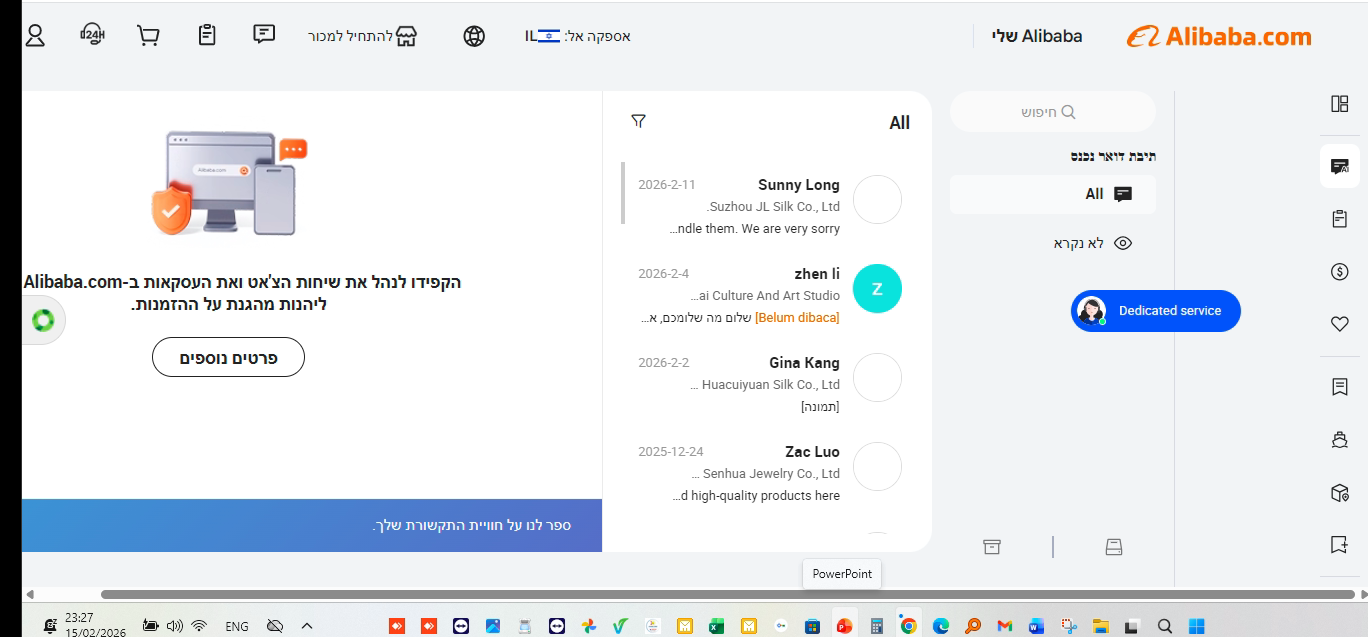Click 'להתחיל למכור' start selling link
Screen dimensions: 1368x637
[x=362, y=36]
